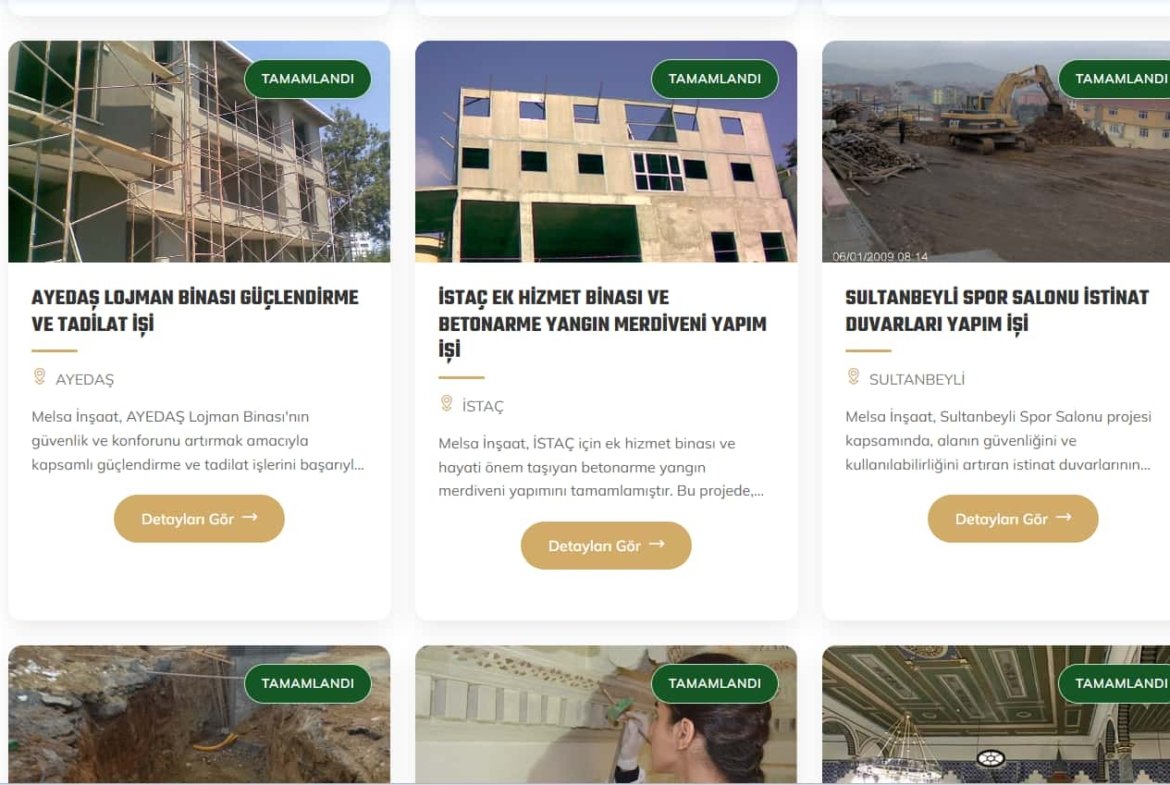The width and height of the screenshot is (1170, 785).
Task: Click the arrow icon in AYEDAŞ Detayları Gör button
Action: 250,517
